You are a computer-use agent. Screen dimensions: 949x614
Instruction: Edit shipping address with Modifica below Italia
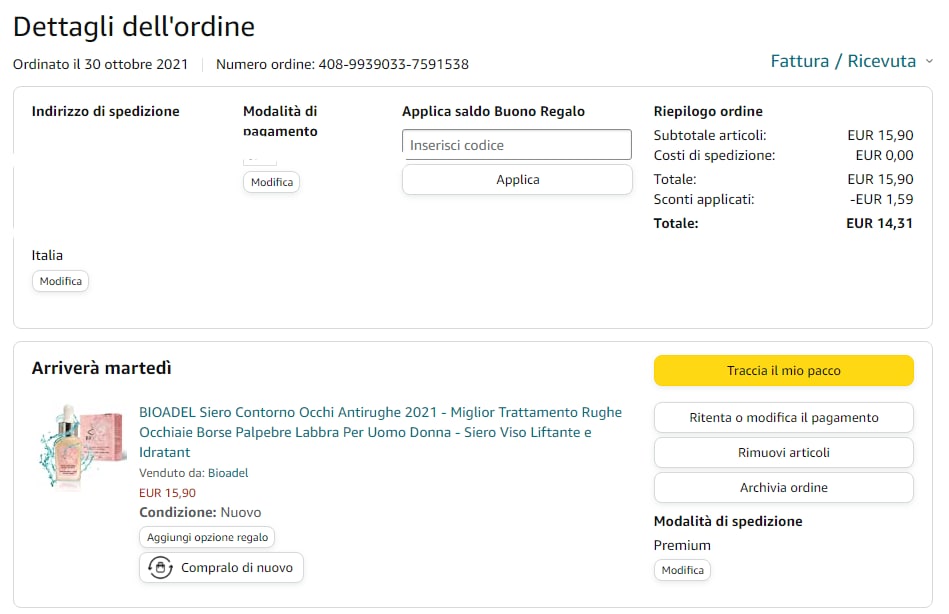pyautogui.click(x=60, y=282)
